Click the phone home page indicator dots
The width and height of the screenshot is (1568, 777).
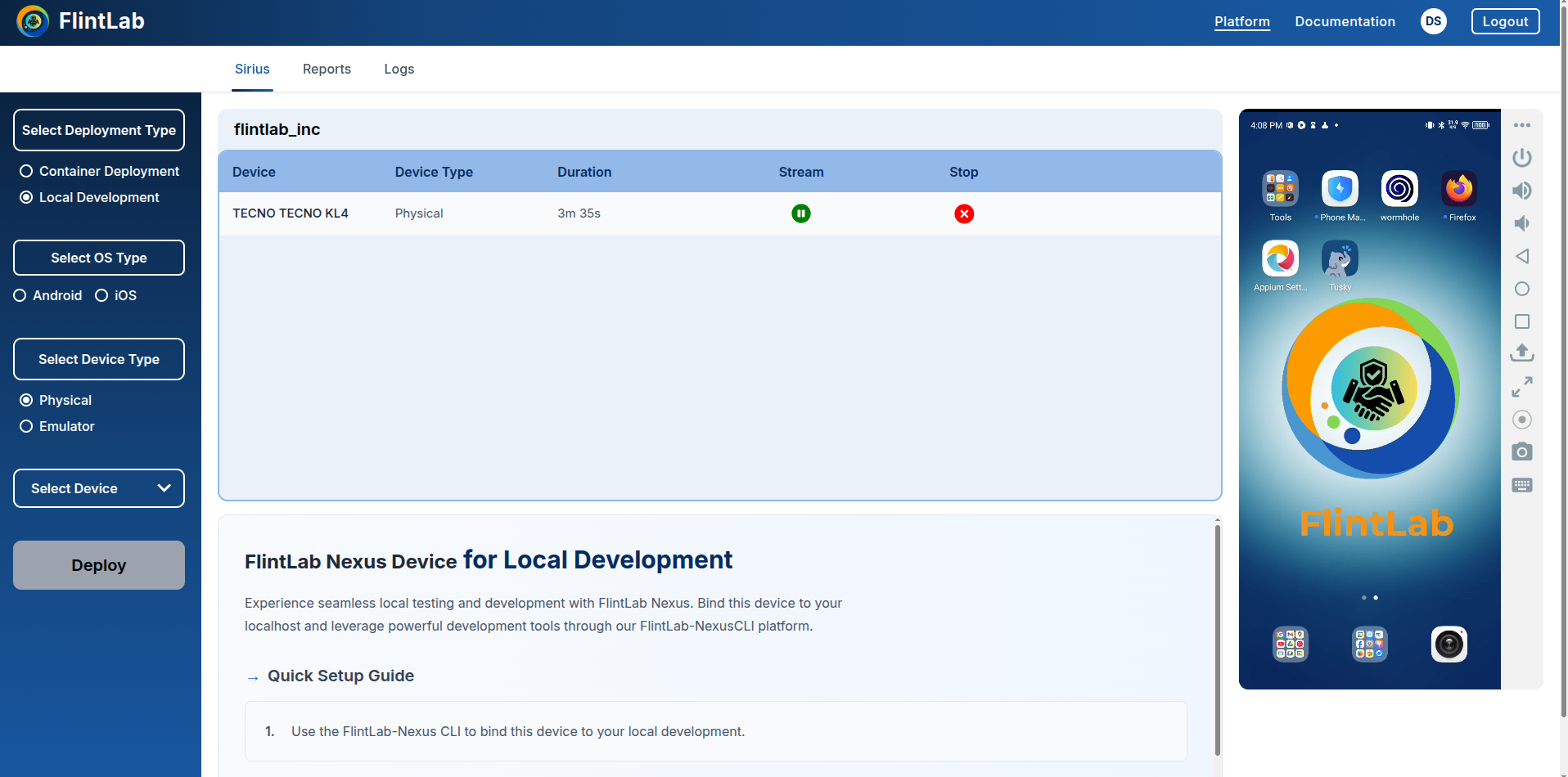[1370, 598]
